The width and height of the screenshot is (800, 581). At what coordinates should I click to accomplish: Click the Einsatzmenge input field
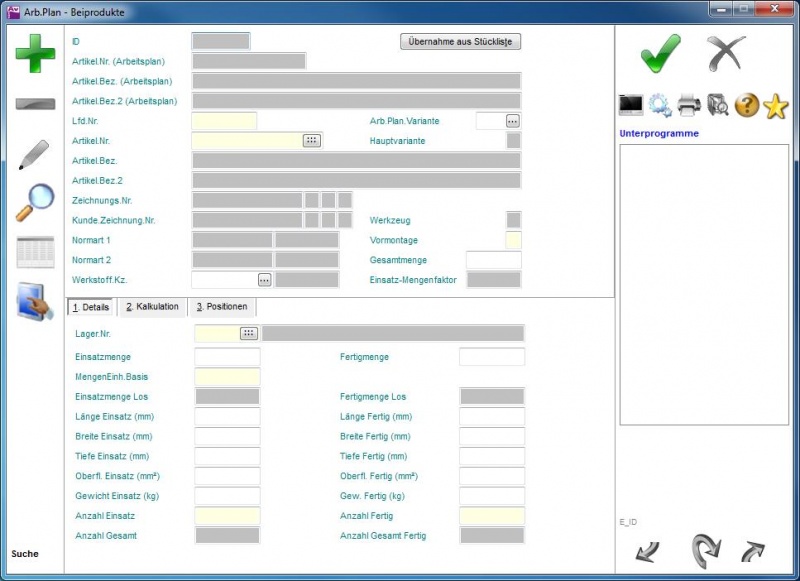pos(227,357)
